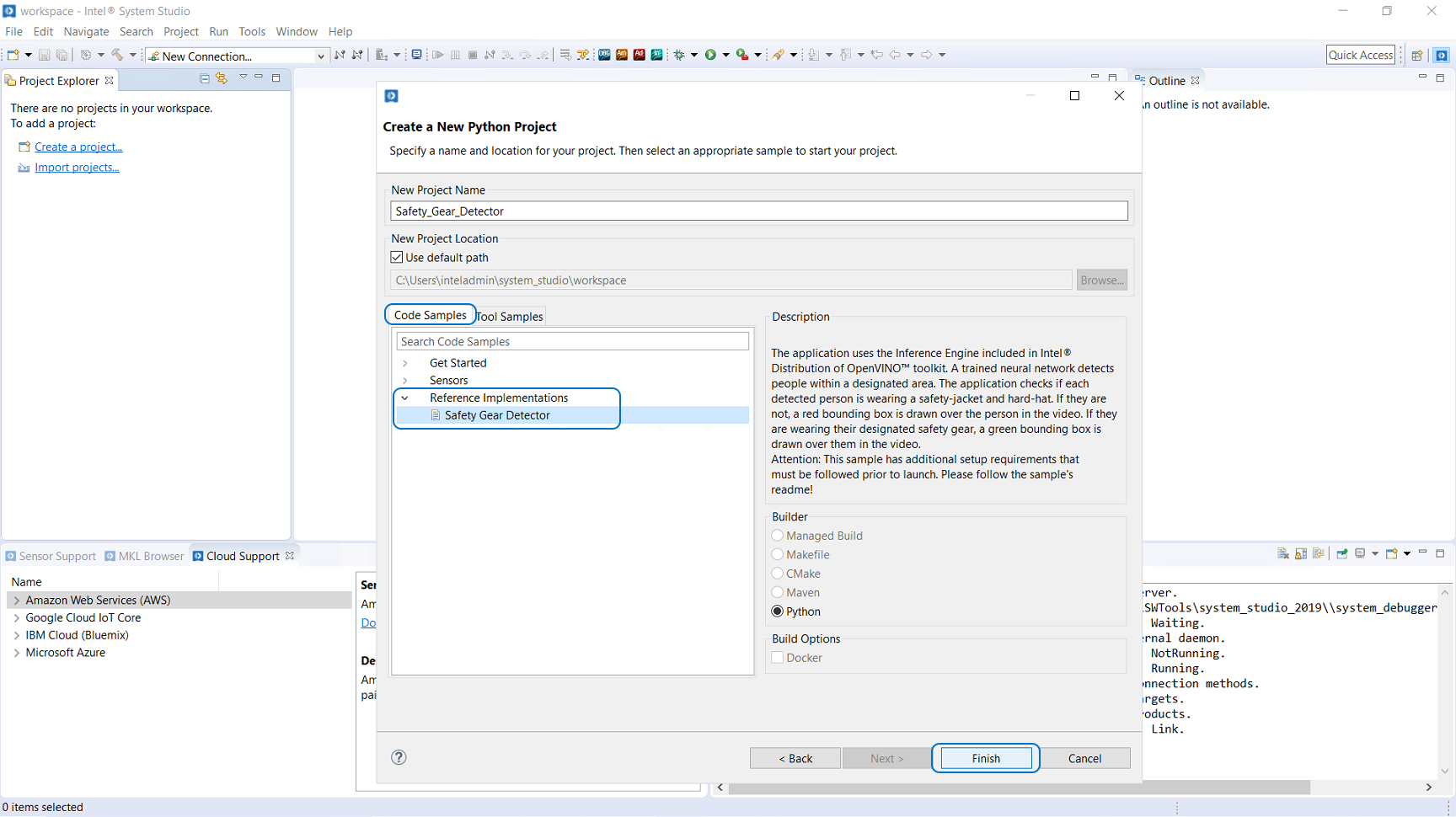Click the help question mark icon
The height and width of the screenshot is (817, 1456).
point(399,757)
